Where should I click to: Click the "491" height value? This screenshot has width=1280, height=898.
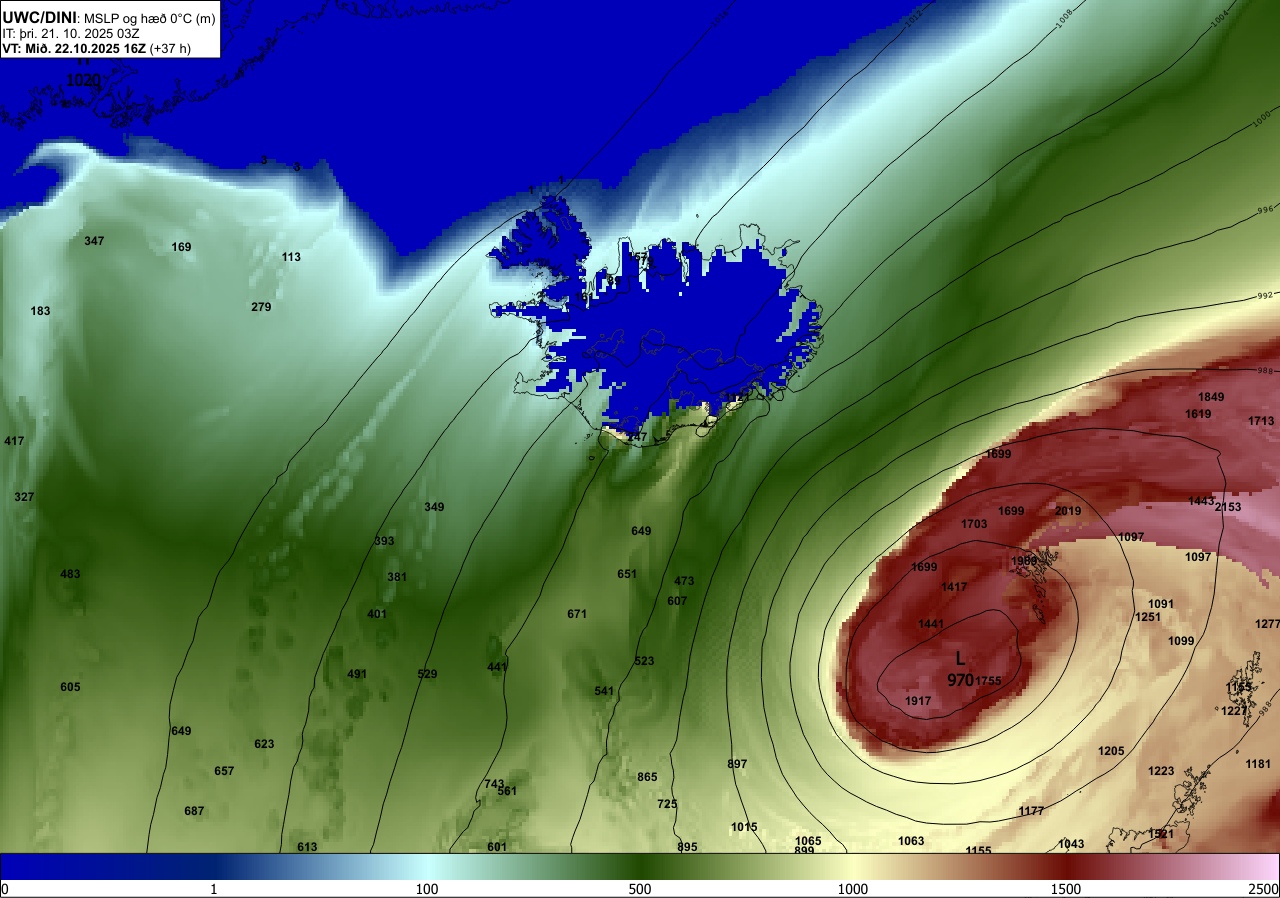click(357, 674)
